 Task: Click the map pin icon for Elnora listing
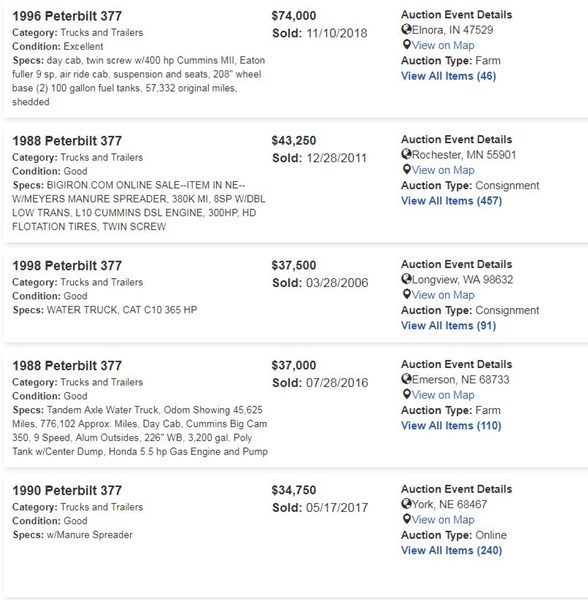tap(407, 45)
